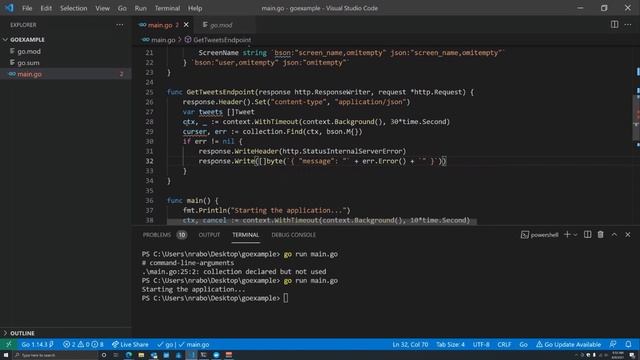Open Explorer more actions ellipsis
Screen dimensions: 640x360
119,25
